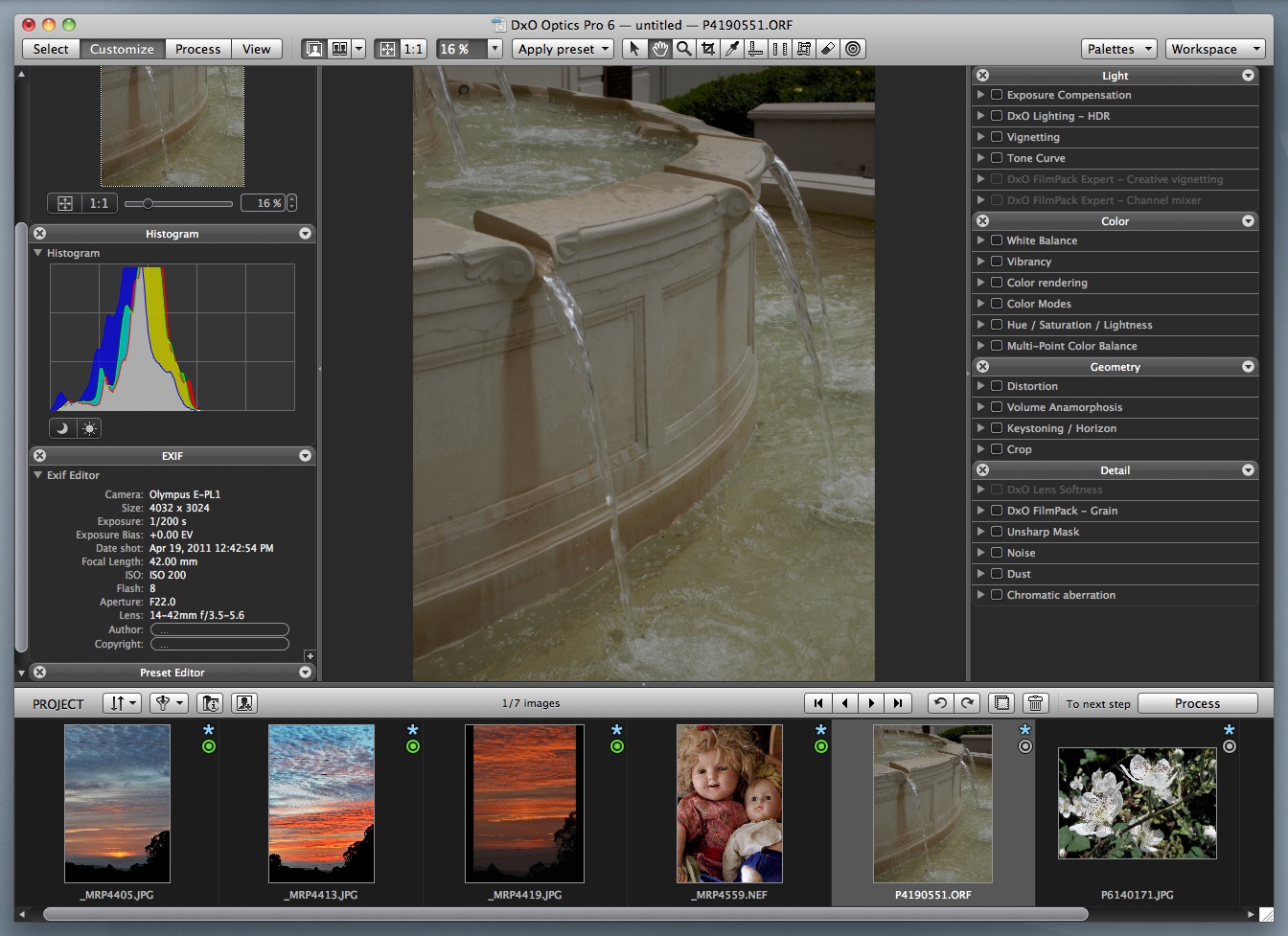Enable the White Balance correction checkbox
This screenshot has height=936, width=1288.
click(x=997, y=240)
